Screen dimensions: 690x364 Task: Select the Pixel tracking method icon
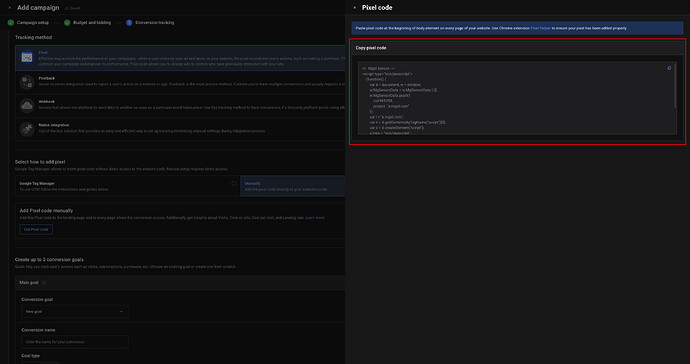[27, 57]
